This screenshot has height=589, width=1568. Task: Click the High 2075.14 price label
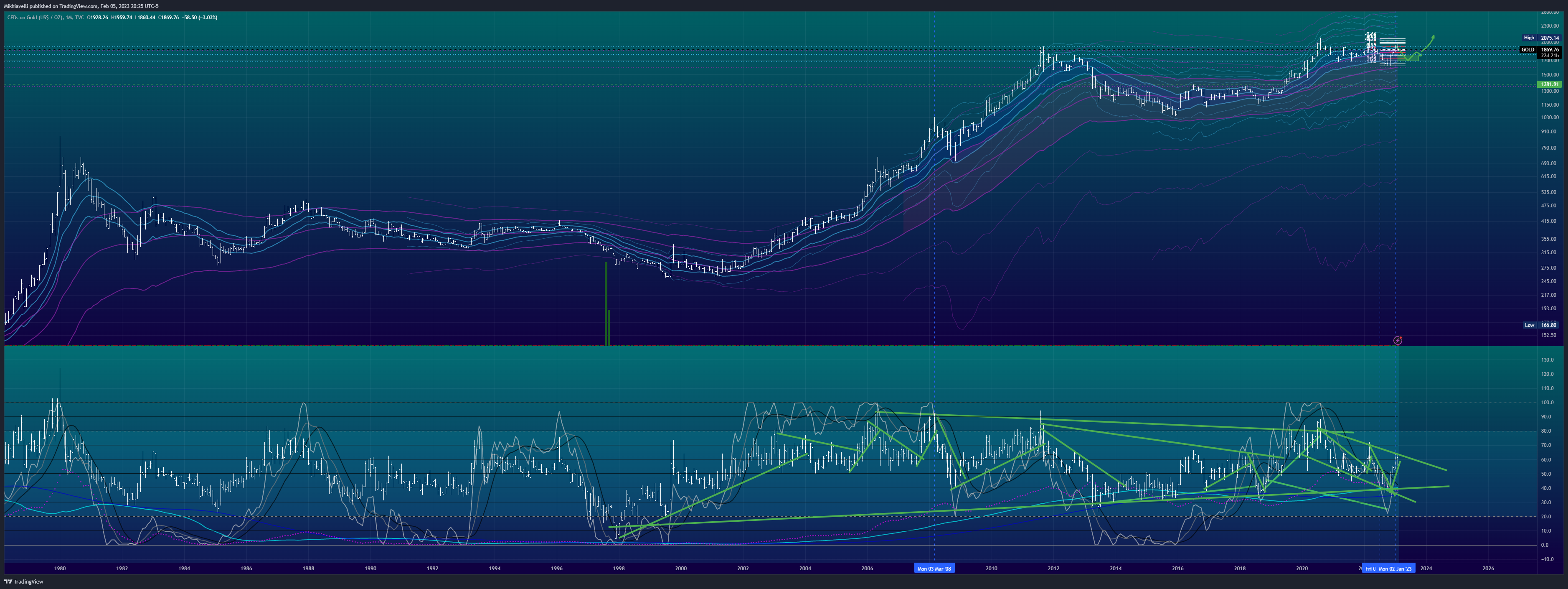coord(1541,38)
